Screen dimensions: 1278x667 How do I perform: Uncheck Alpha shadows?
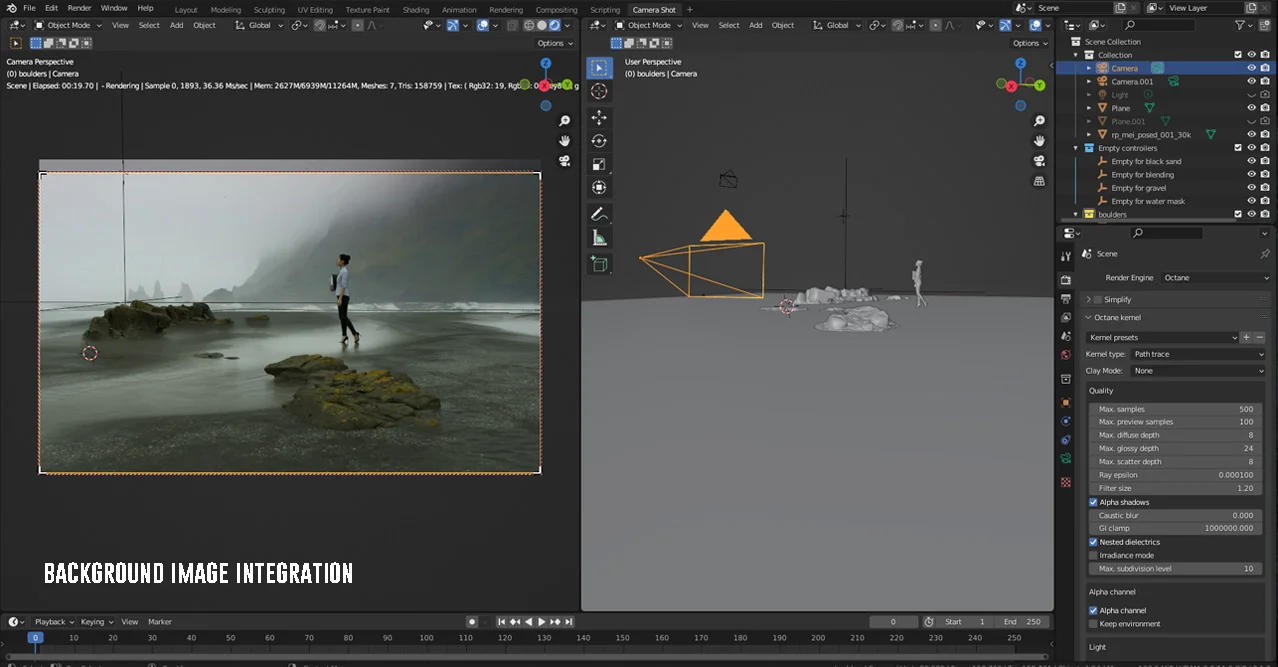1092,502
